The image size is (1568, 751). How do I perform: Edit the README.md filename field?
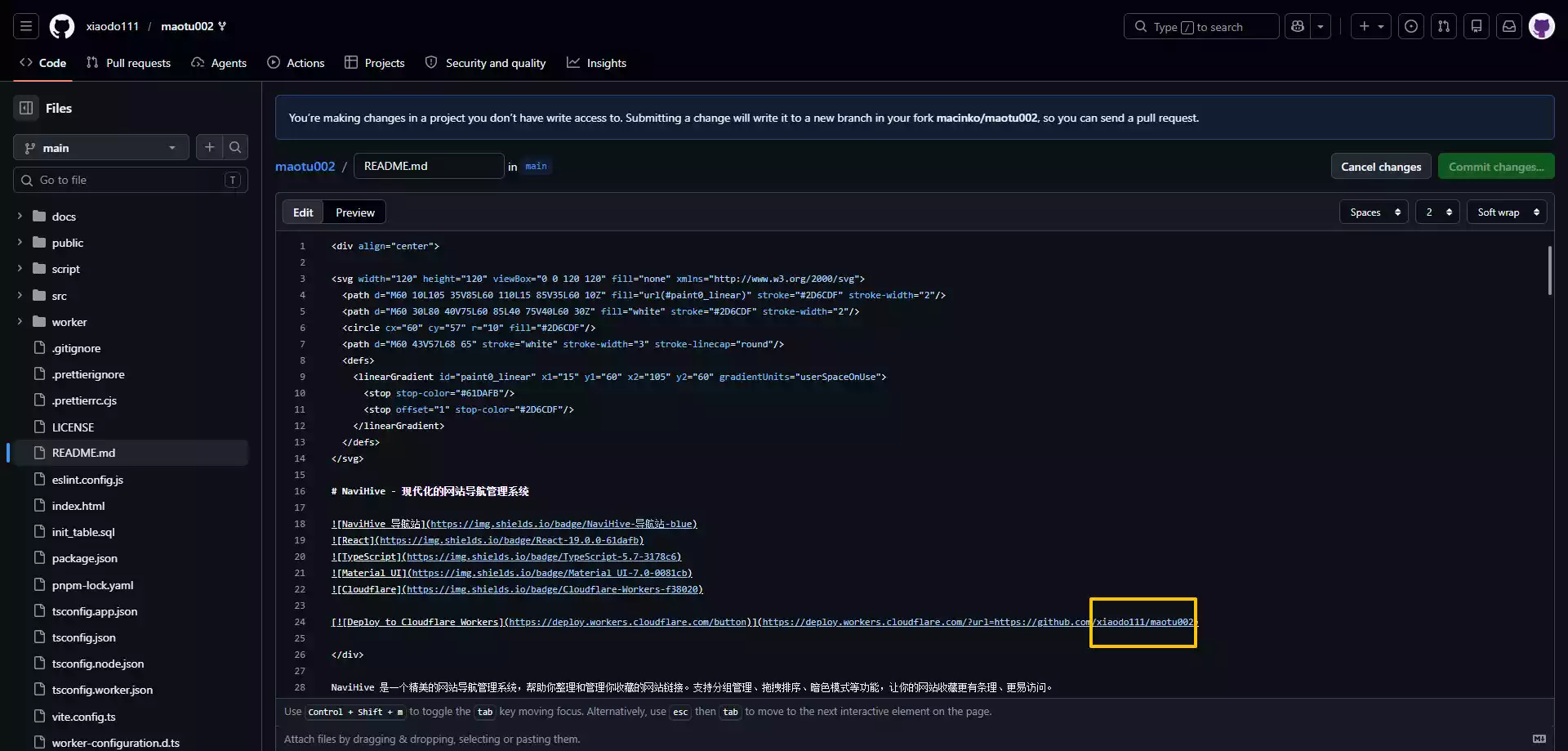[x=429, y=166]
